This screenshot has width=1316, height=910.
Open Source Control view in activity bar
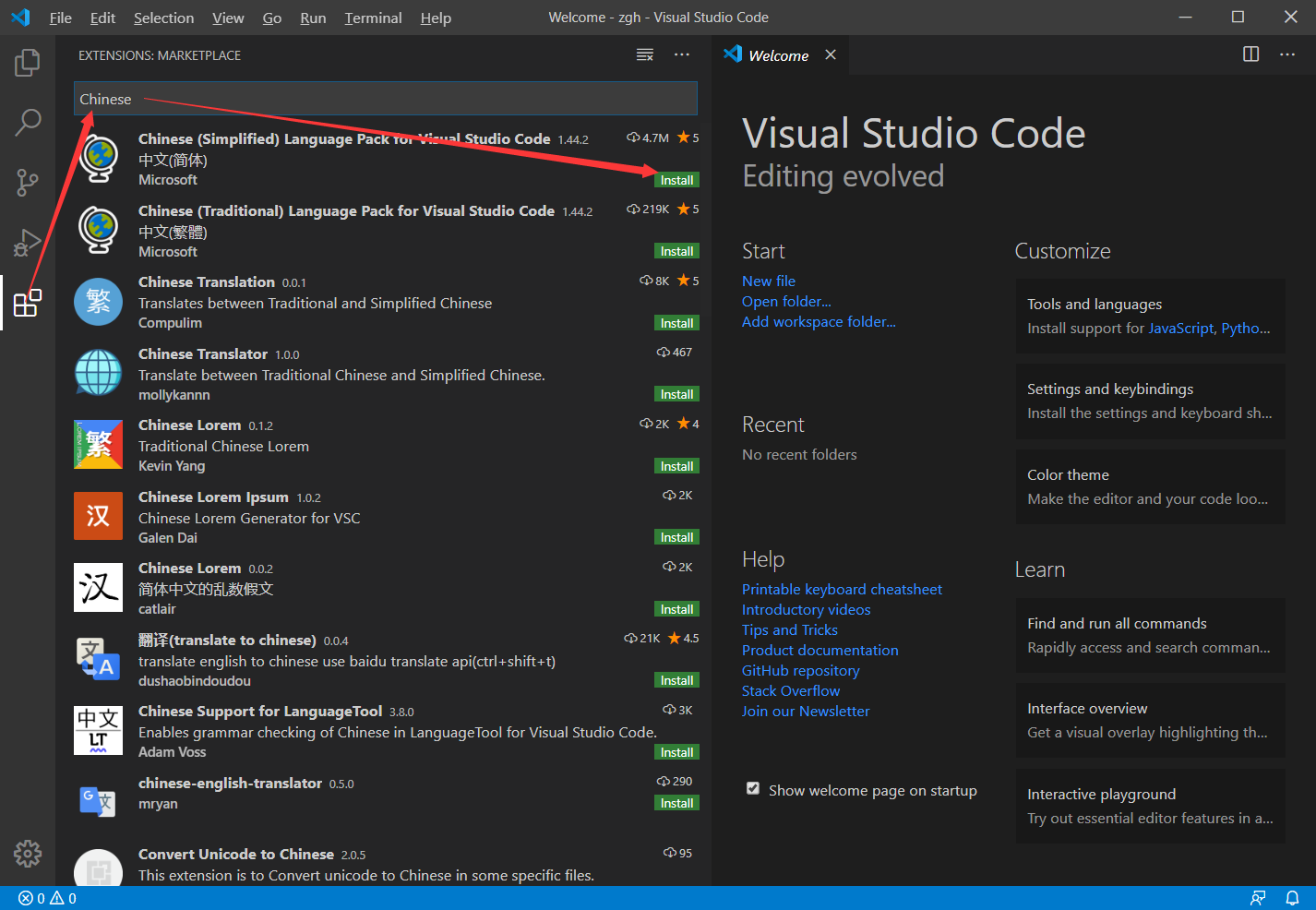coord(28,182)
